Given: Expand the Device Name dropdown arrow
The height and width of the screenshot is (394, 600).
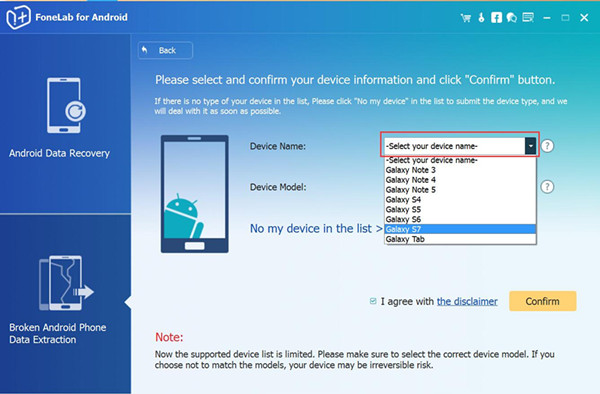Looking at the screenshot, I should pyautogui.click(x=530, y=146).
